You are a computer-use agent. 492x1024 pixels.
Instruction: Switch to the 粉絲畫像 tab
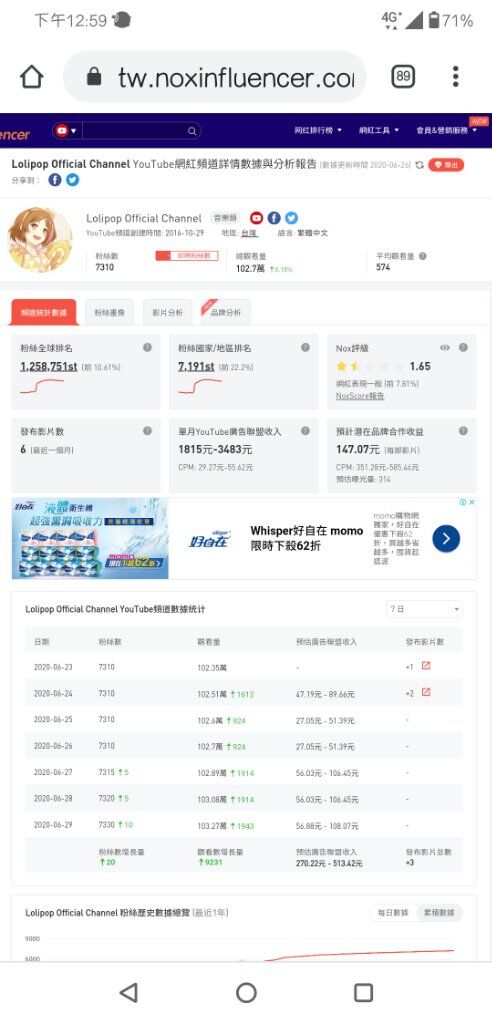(109, 313)
